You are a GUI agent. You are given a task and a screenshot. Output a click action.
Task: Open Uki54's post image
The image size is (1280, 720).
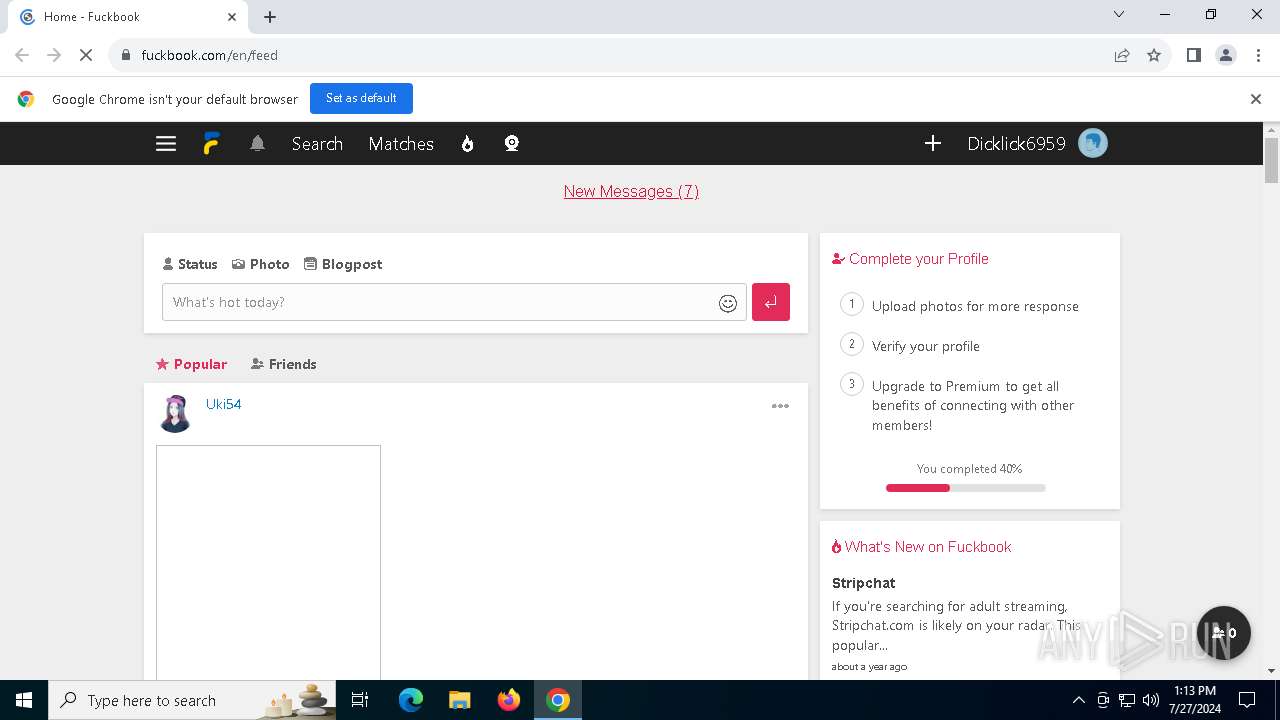(x=268, y=563)
